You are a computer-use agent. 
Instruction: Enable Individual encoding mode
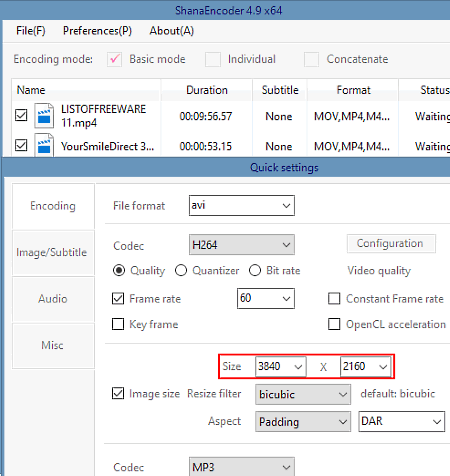click(213, 59)
